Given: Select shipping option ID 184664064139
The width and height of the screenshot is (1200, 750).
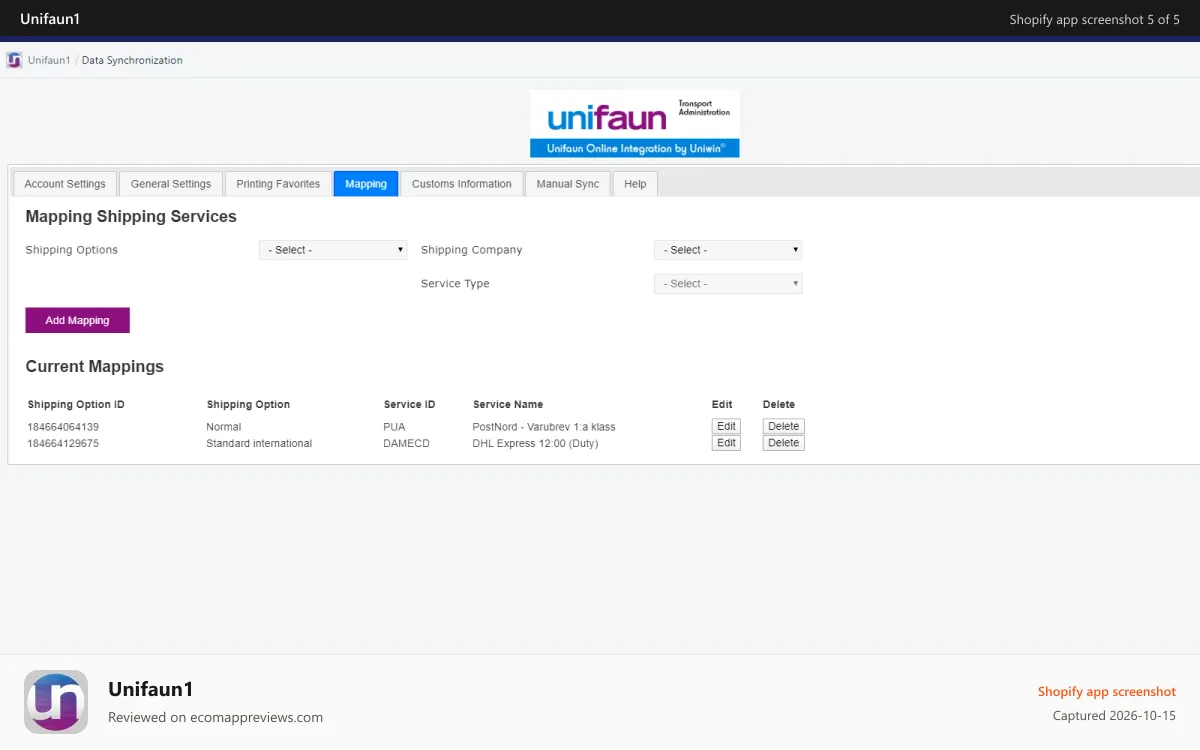Looking at the screenshot, I should (x=63, y=427).
